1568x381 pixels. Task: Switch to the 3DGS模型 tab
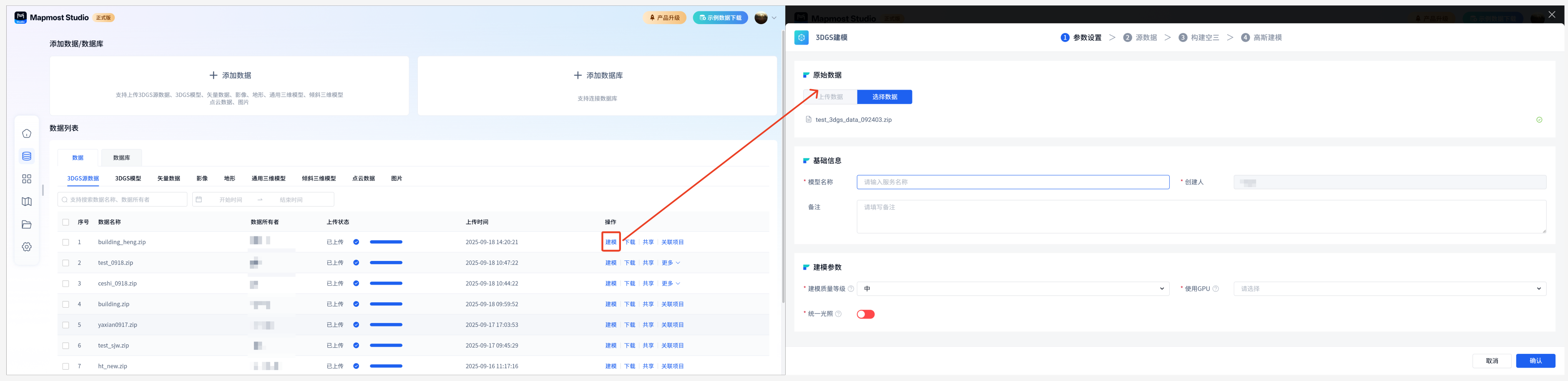(128, 178)
